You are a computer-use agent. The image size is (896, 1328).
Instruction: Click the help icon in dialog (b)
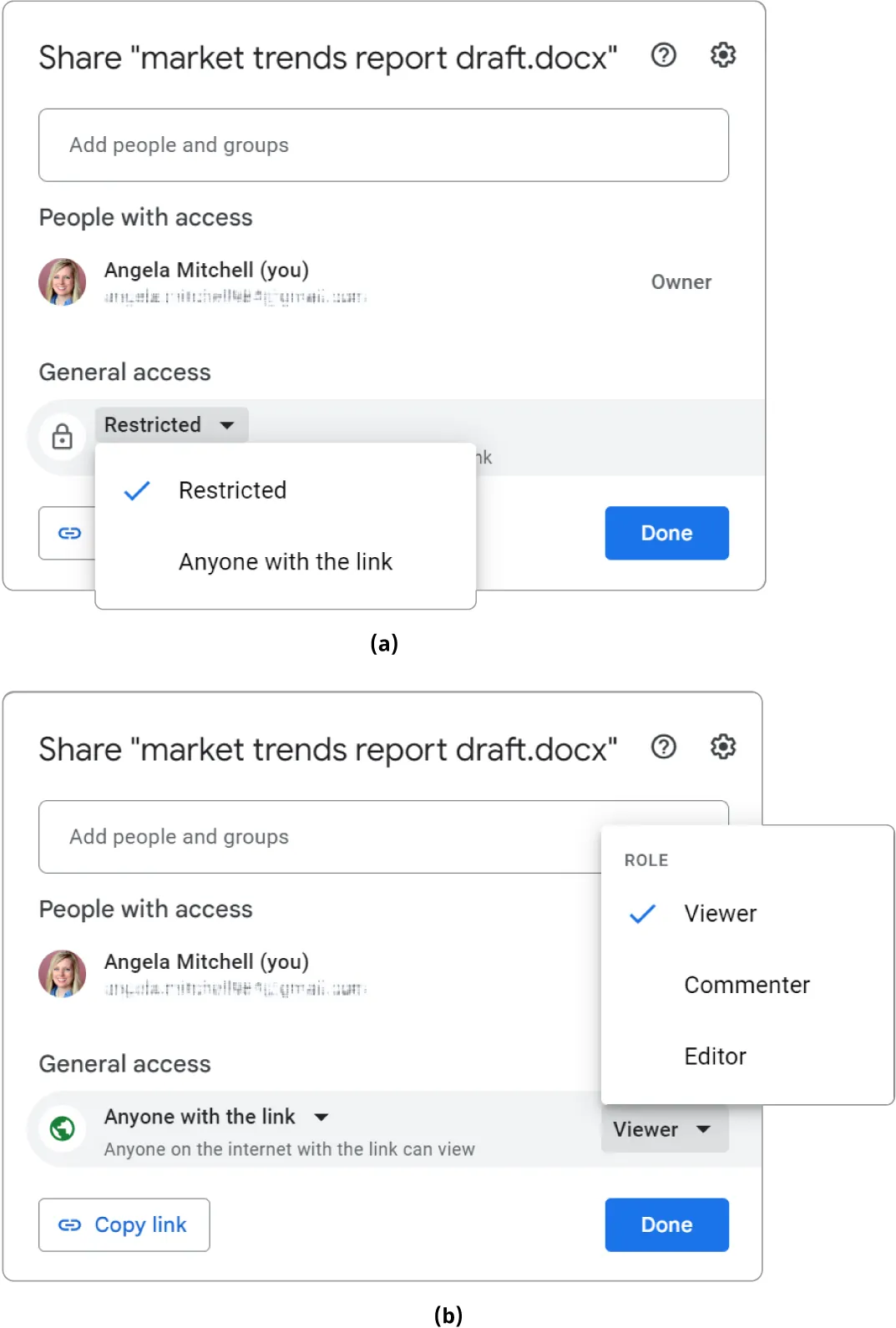664,747
